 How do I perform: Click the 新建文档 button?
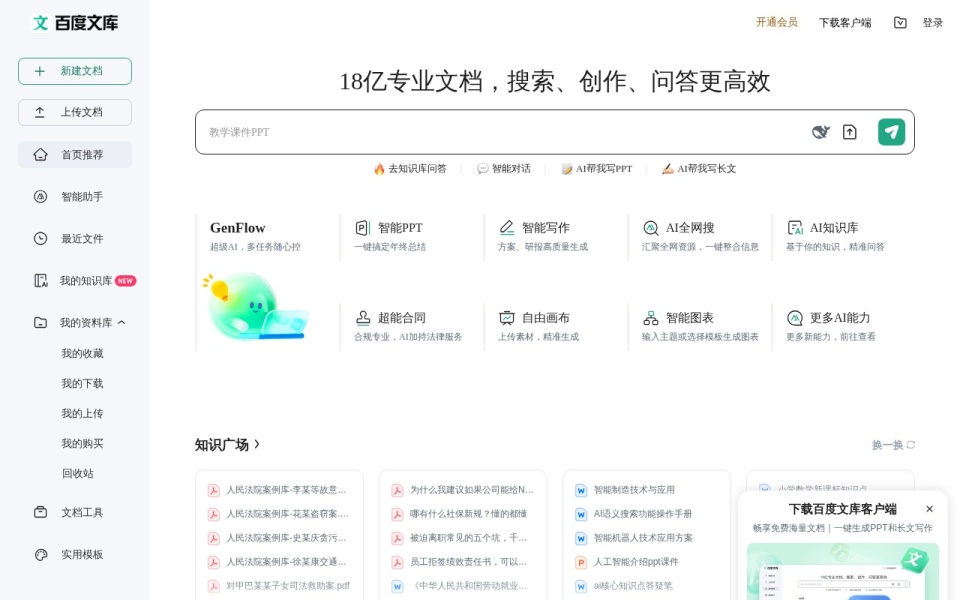(x=75, y=71)
